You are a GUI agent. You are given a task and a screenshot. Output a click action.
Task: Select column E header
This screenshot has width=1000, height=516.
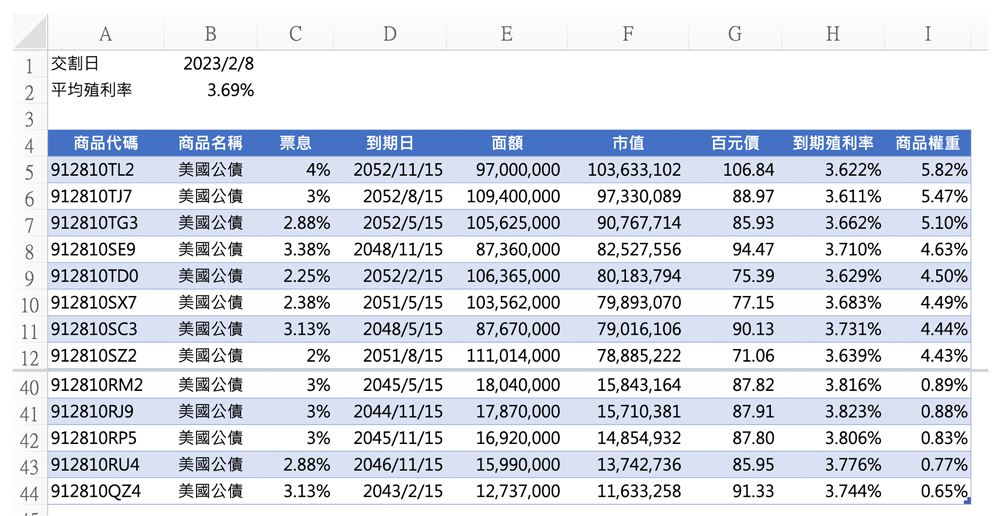506,34
